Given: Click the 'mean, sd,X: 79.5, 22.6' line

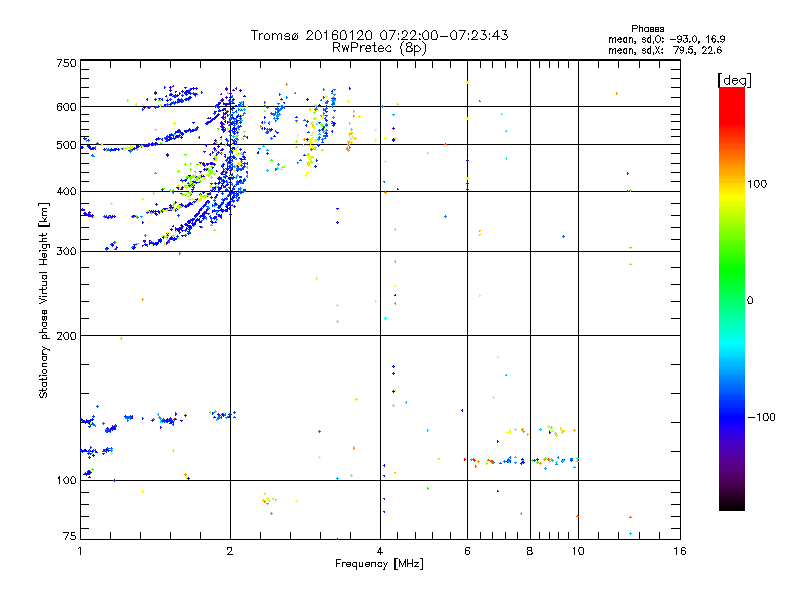Looking at the screenshot, I should pos(665,50).
